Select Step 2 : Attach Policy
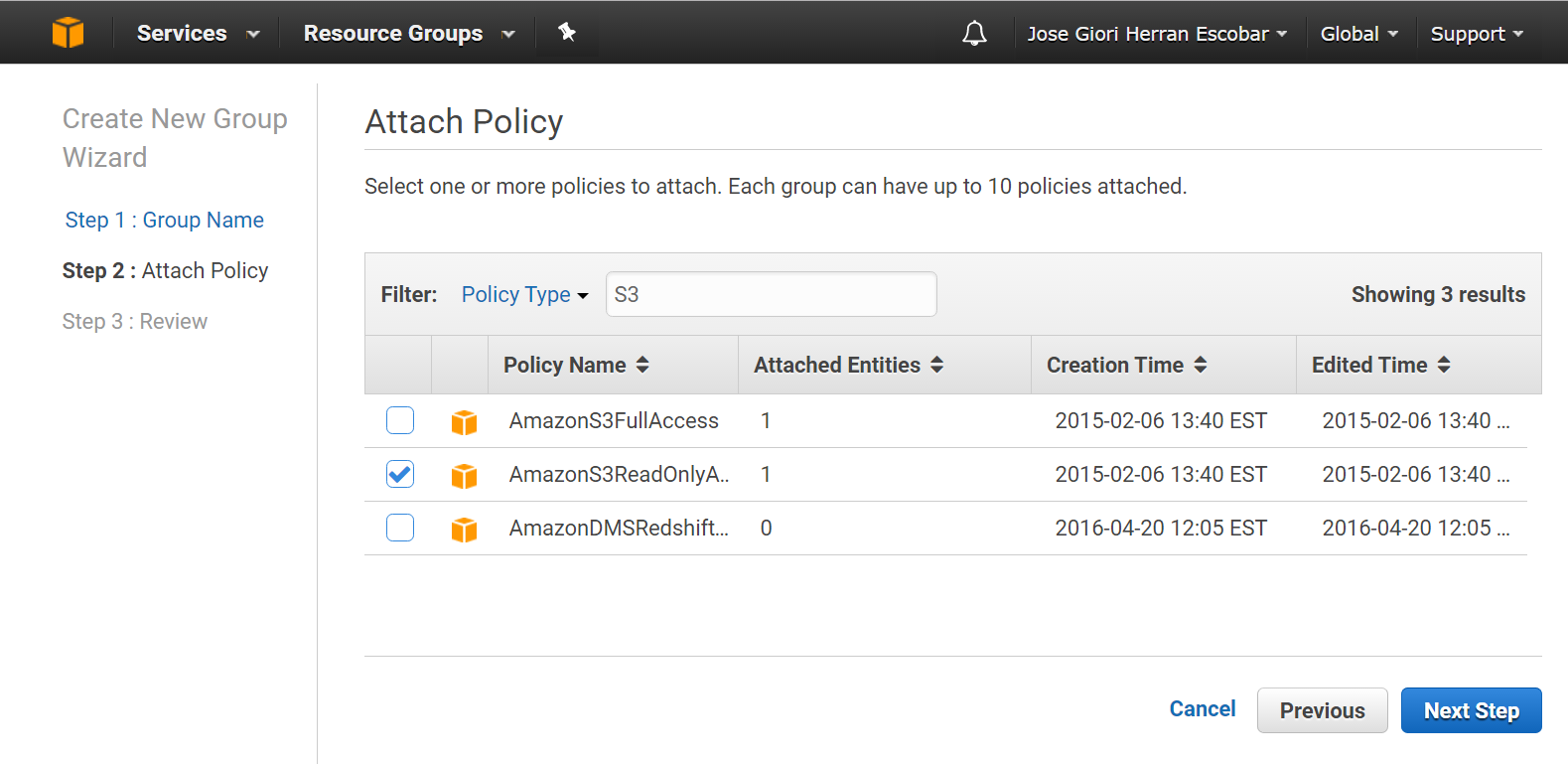 pyautogui.click(x=165, y=270)
